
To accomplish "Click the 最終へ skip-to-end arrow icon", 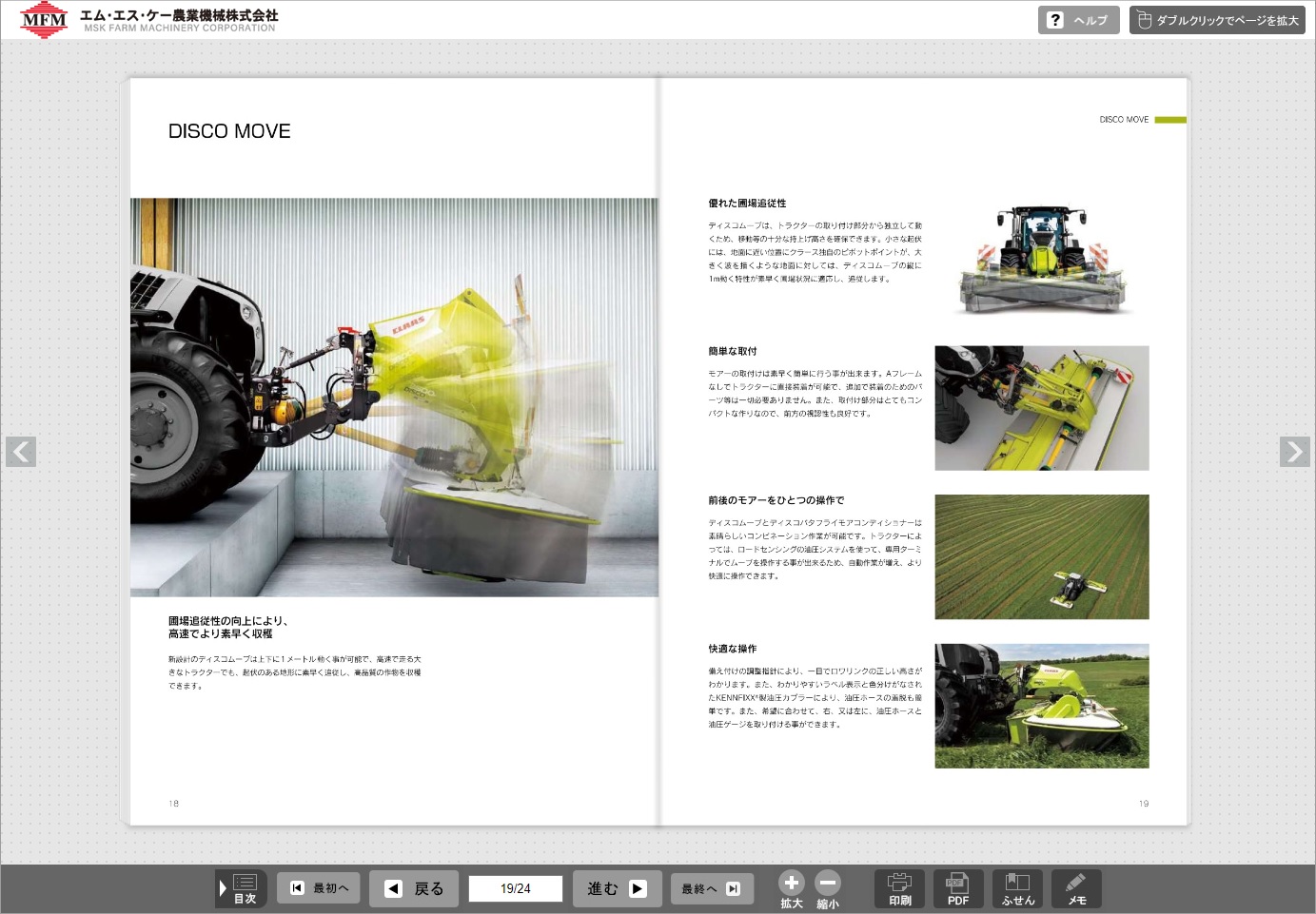I will tap(733, 888).
